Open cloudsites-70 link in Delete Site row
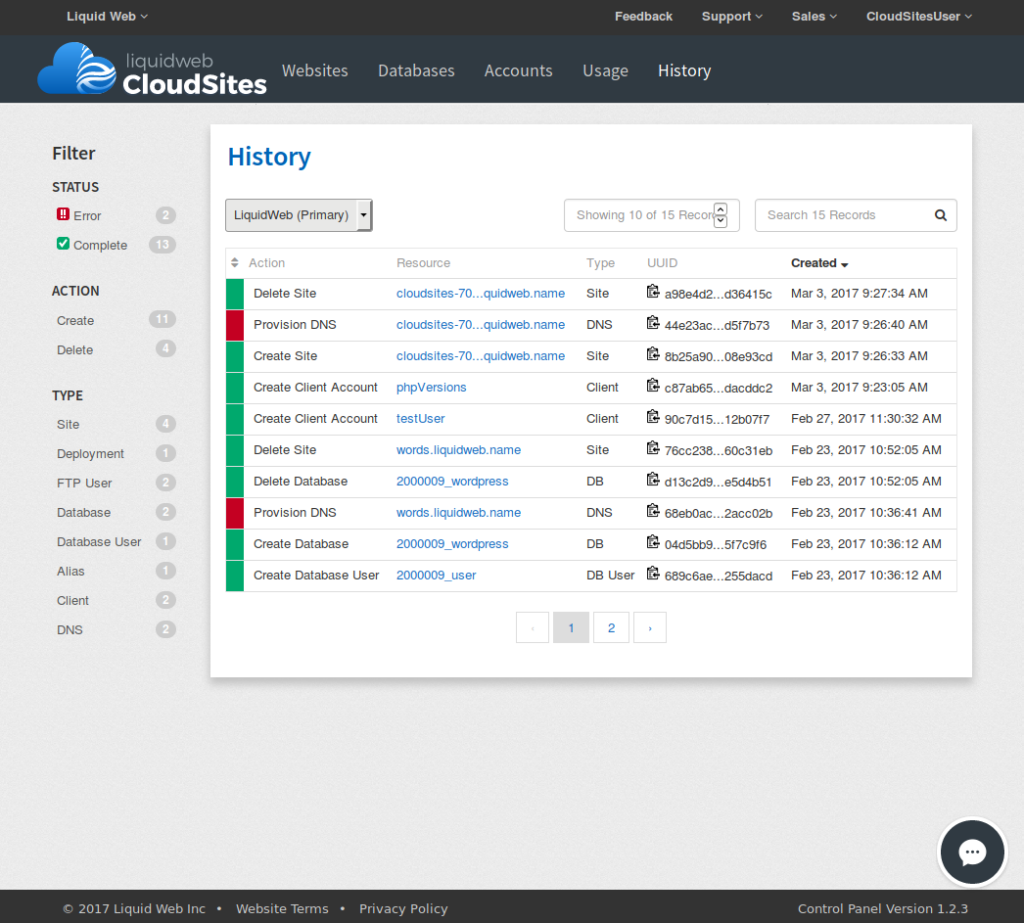This screenshot has height=923, width=1024. 480,293
